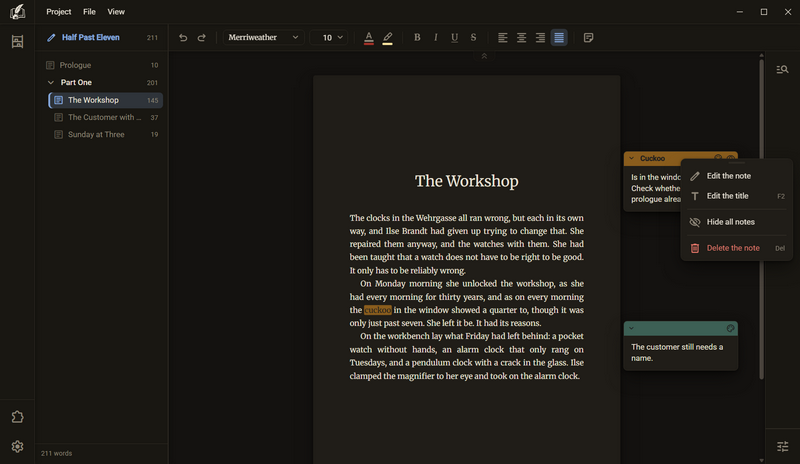Align text to the right
The height and width of the screenshot is (464, 800).
pyautogui.click(x=540, y=37)
